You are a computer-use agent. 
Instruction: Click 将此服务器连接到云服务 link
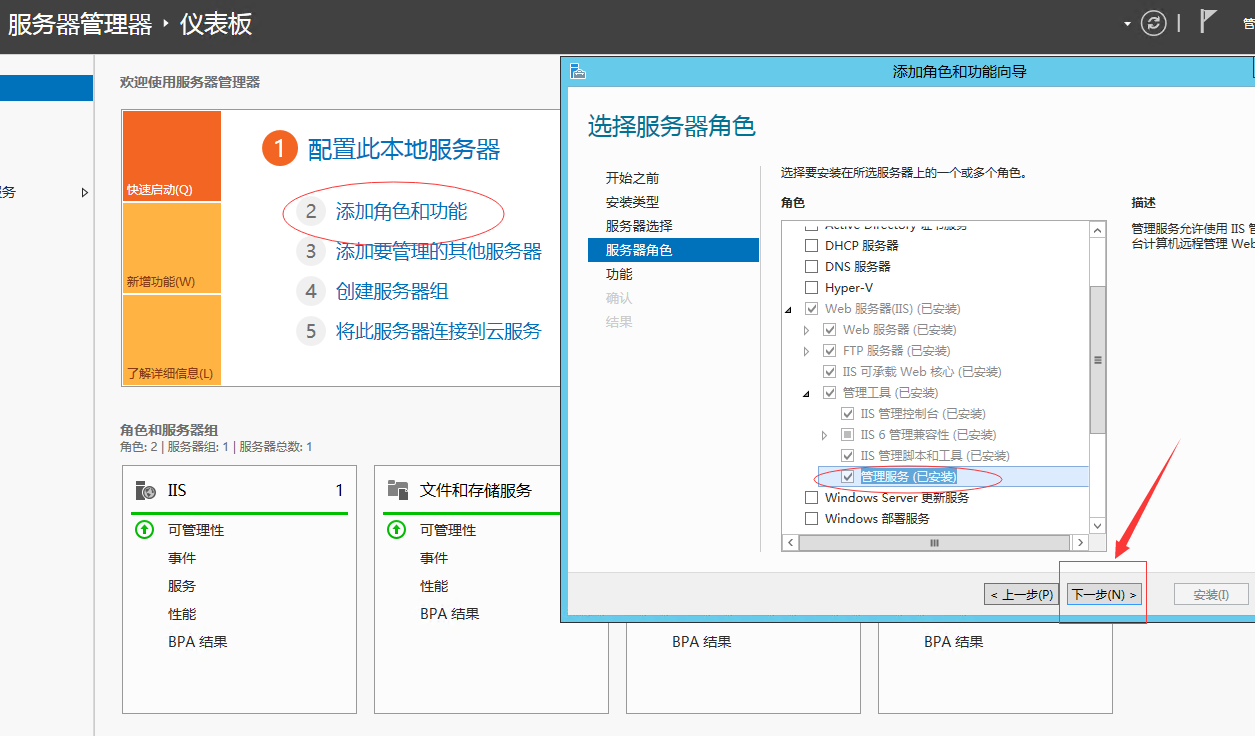point(438,331)
